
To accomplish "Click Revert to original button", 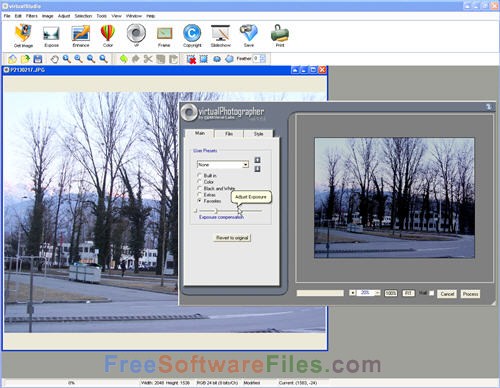I will [232, 238].
